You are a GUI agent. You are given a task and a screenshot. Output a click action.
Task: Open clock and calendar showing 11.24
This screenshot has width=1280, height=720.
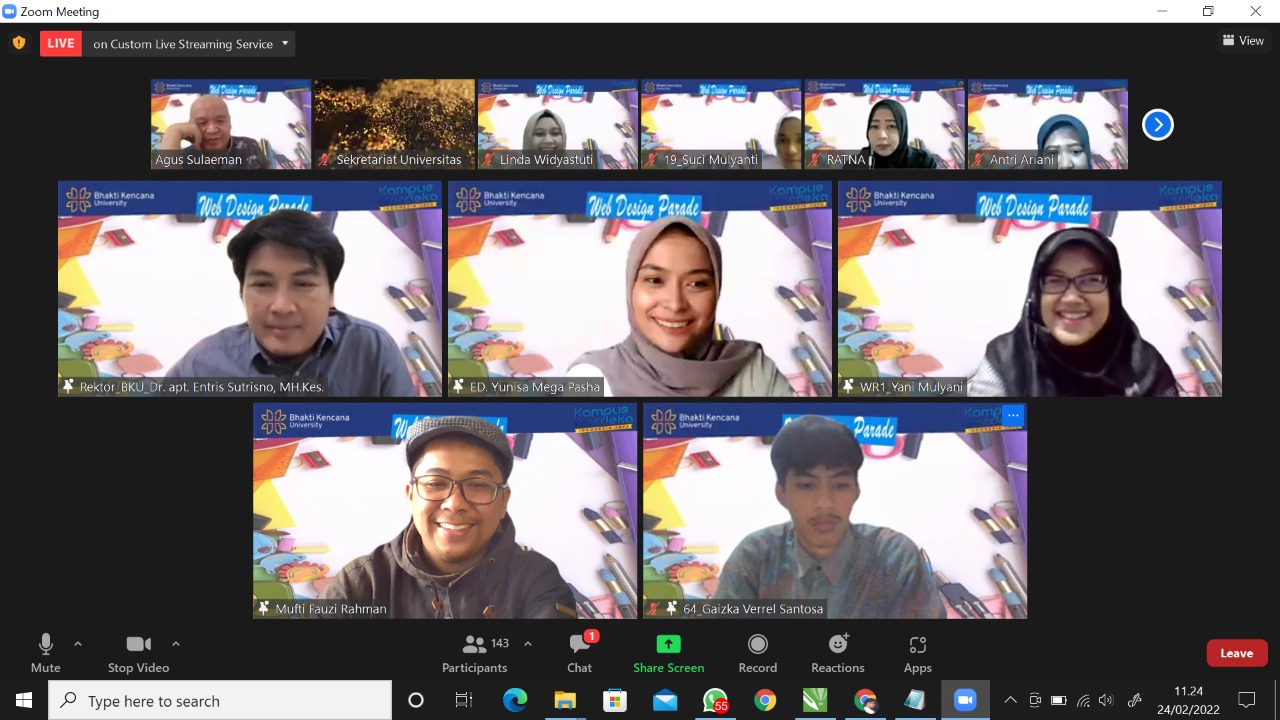[1188, 700]
